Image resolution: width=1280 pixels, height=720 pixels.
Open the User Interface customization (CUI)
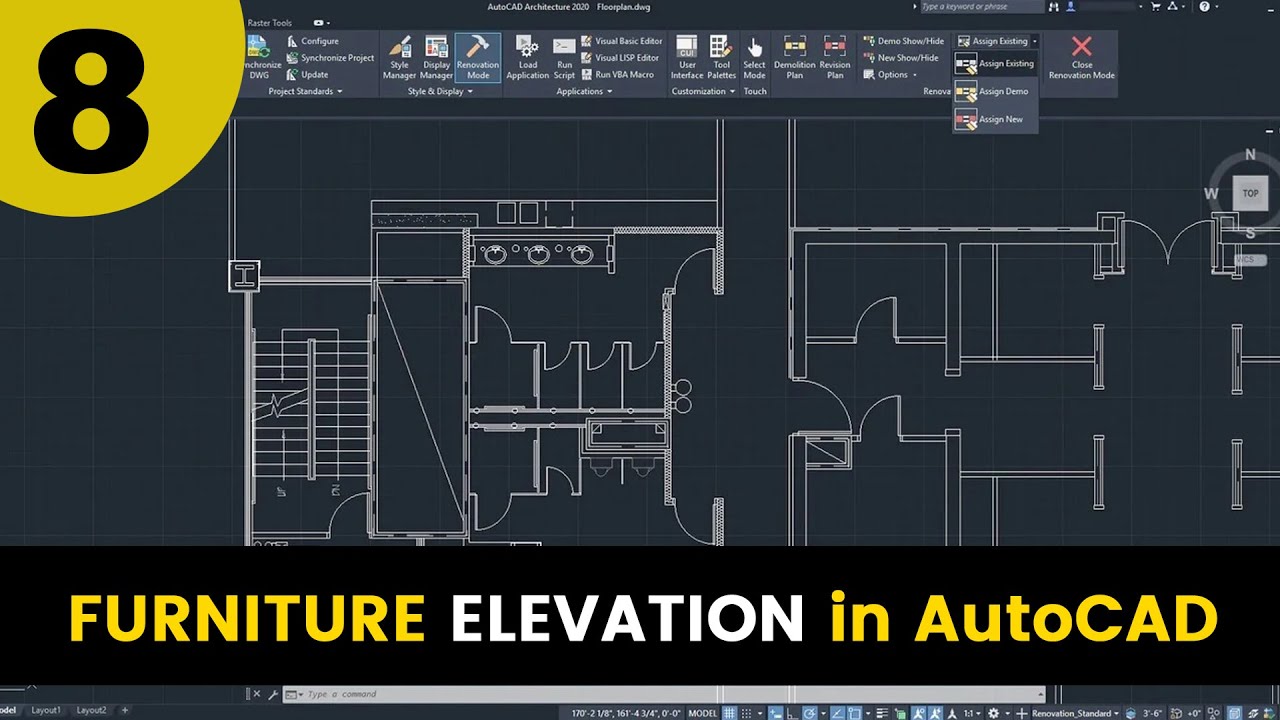tap(687, 58)
